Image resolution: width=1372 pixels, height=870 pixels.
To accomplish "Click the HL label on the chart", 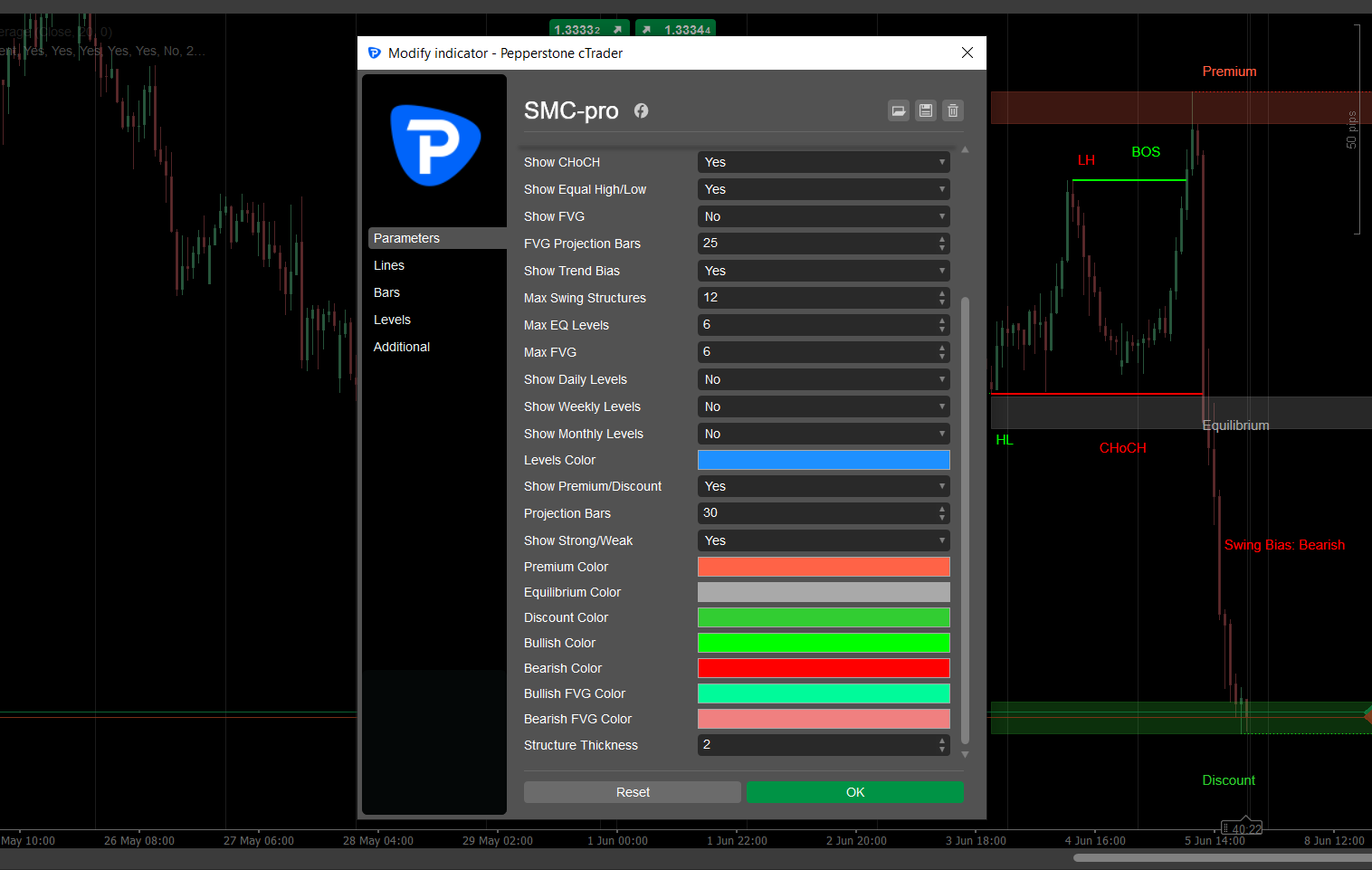I will [x=1005, y=440].
